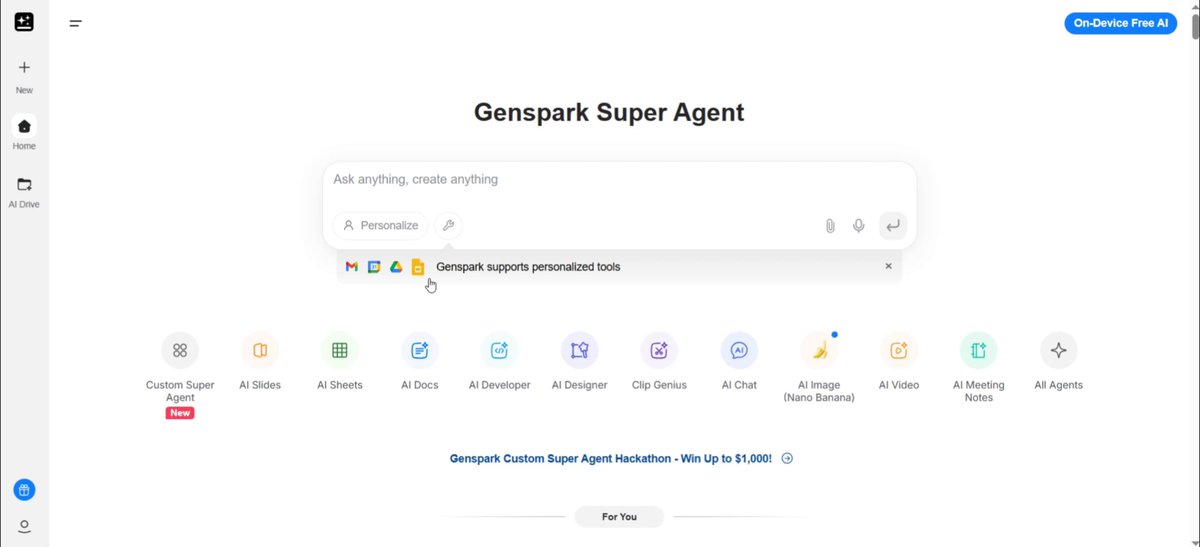Click the Genspark Super Agent heading
1200x547 pixels.
tap(609, 112)
